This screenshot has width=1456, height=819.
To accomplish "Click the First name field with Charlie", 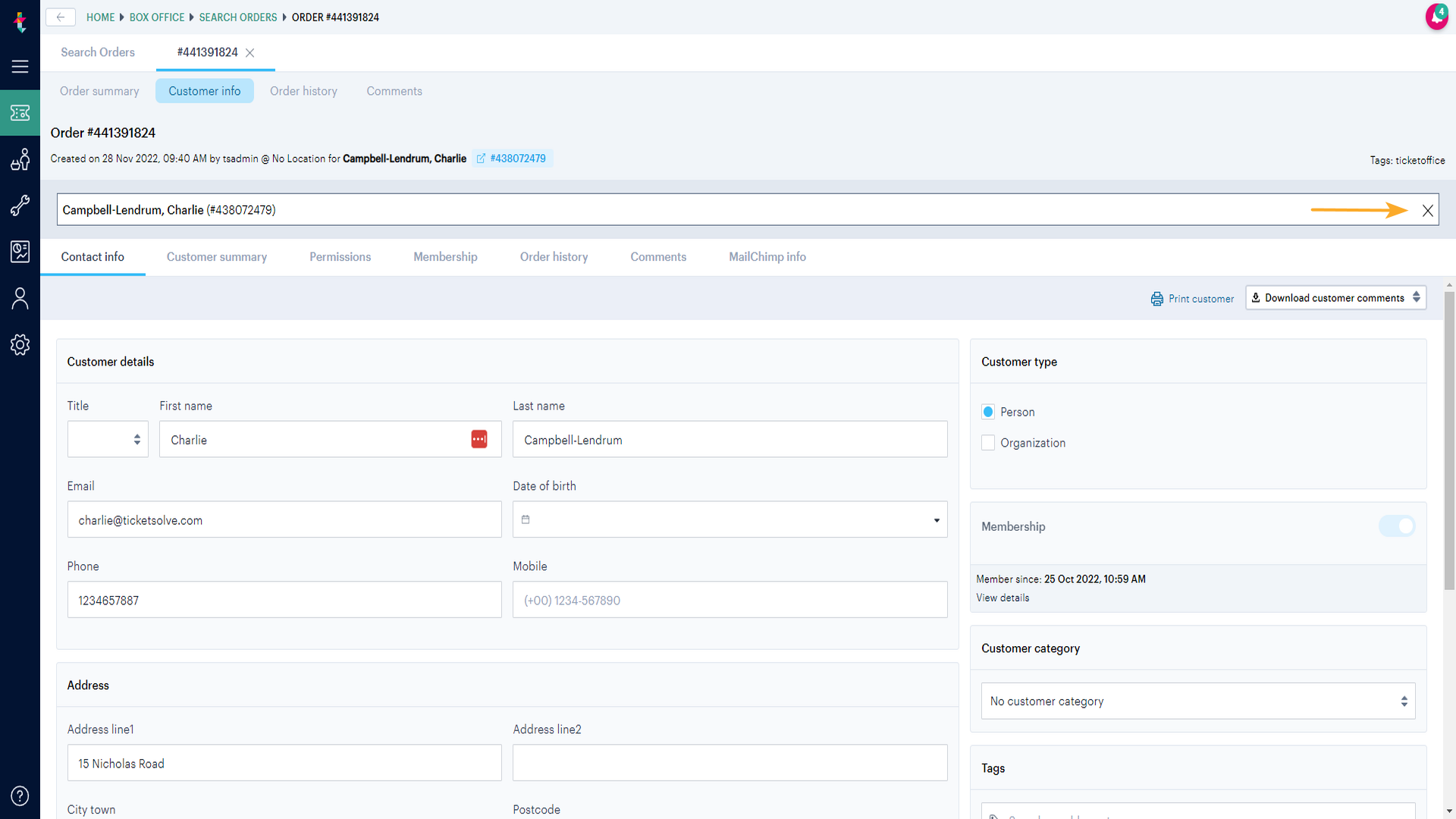I will (330, 439).
